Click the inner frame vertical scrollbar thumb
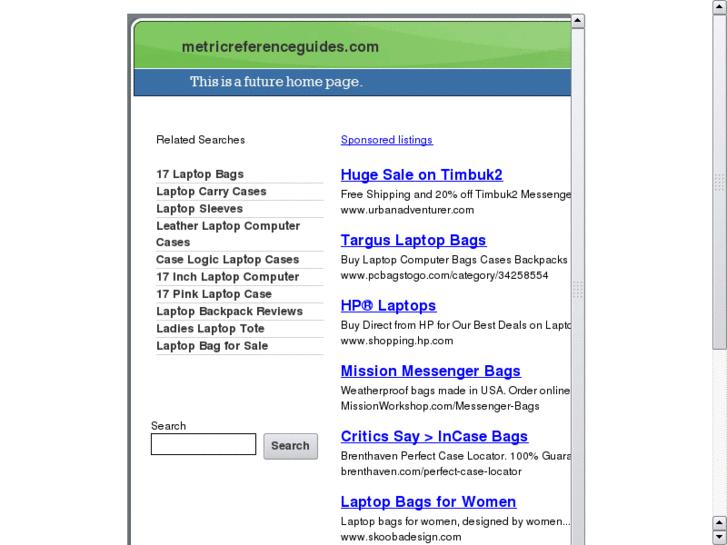Screen dimensions: 727x545 click(578, 290)
